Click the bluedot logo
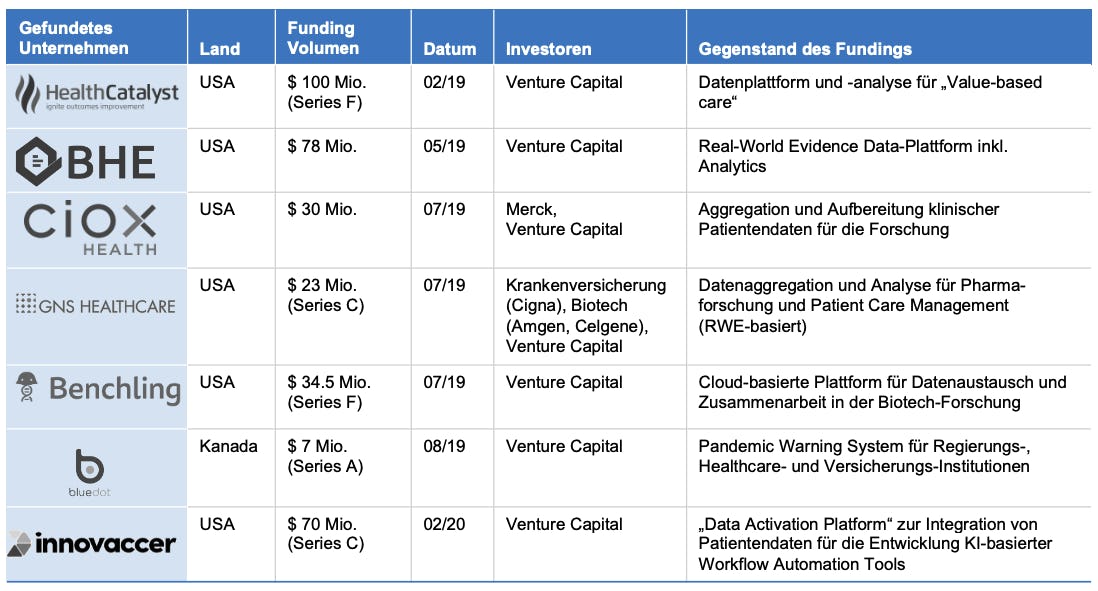 [x=90, y=473]
